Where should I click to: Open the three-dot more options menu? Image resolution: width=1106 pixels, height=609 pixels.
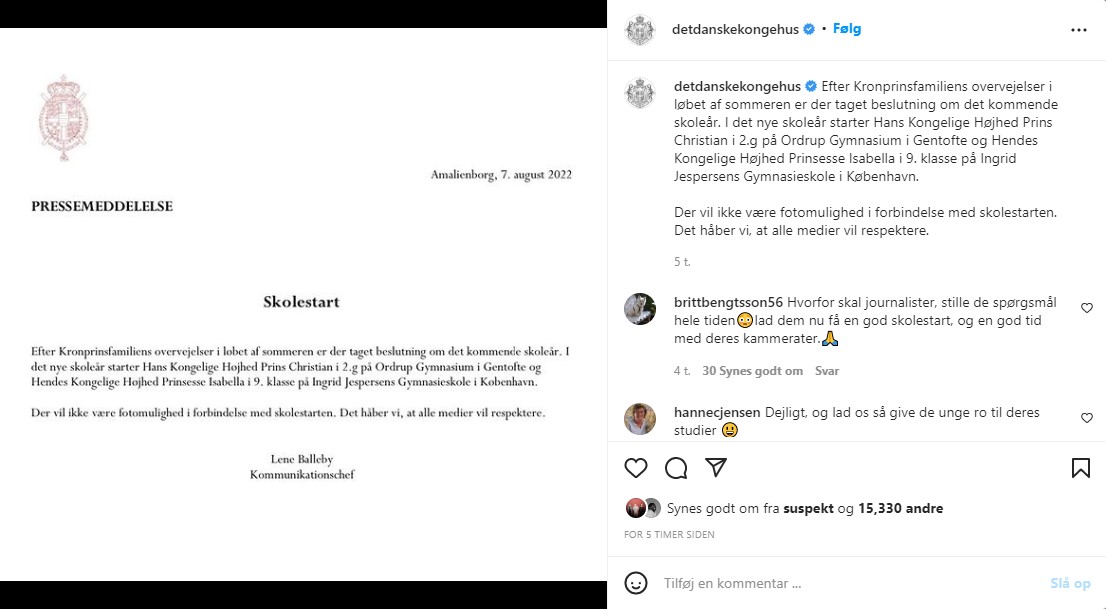1078,30
